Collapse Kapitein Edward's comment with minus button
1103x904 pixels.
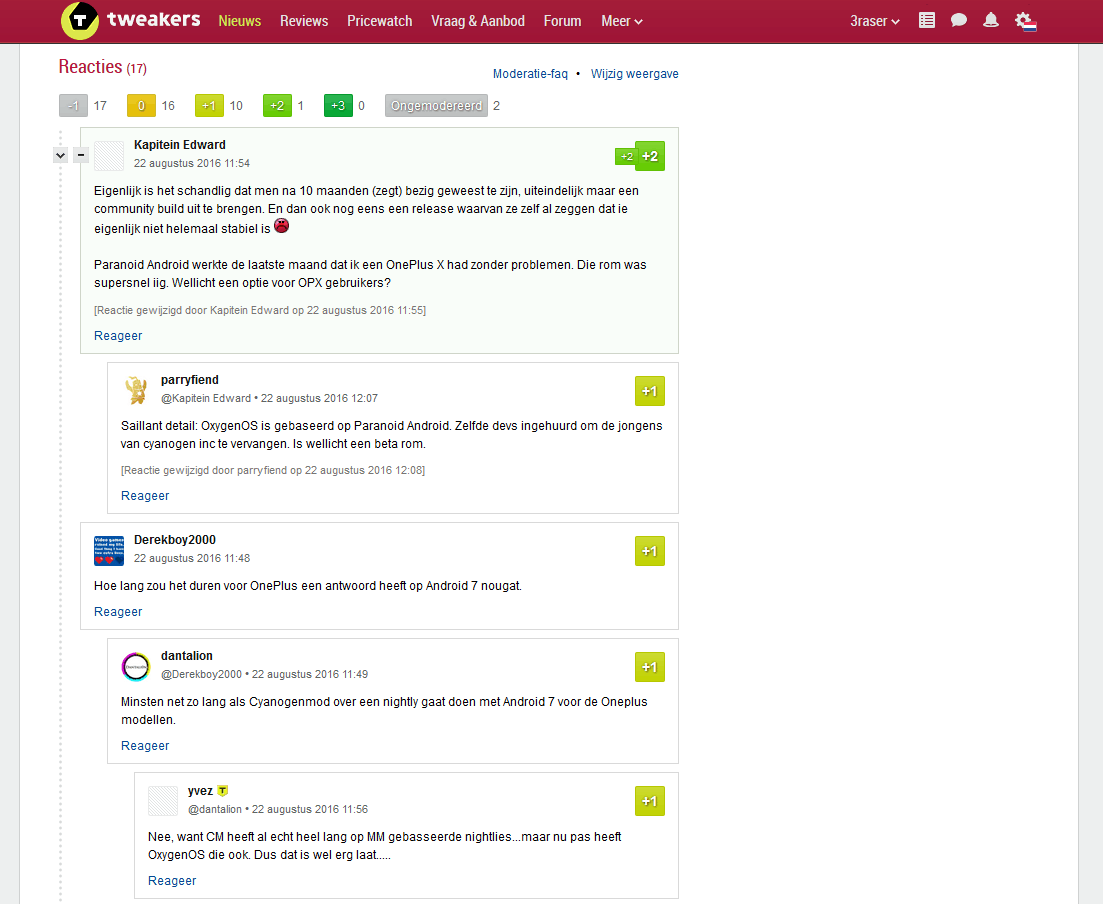point(81,155)
